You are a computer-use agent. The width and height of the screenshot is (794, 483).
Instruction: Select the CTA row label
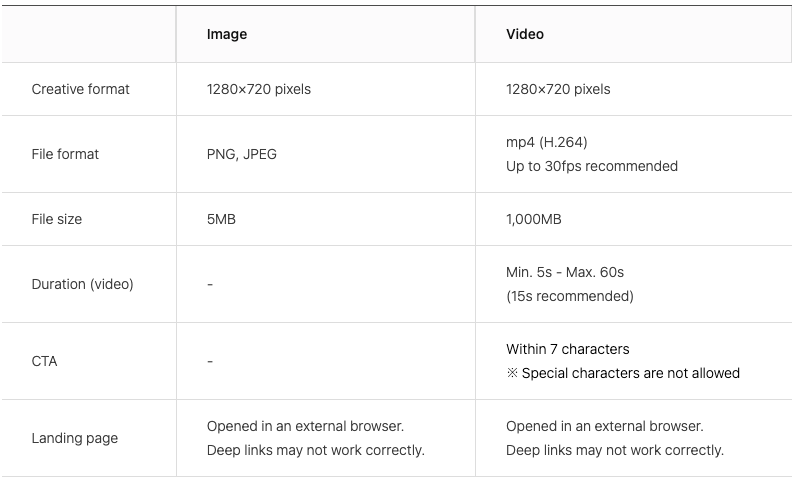pyautogui.click(x=44, y=361)
